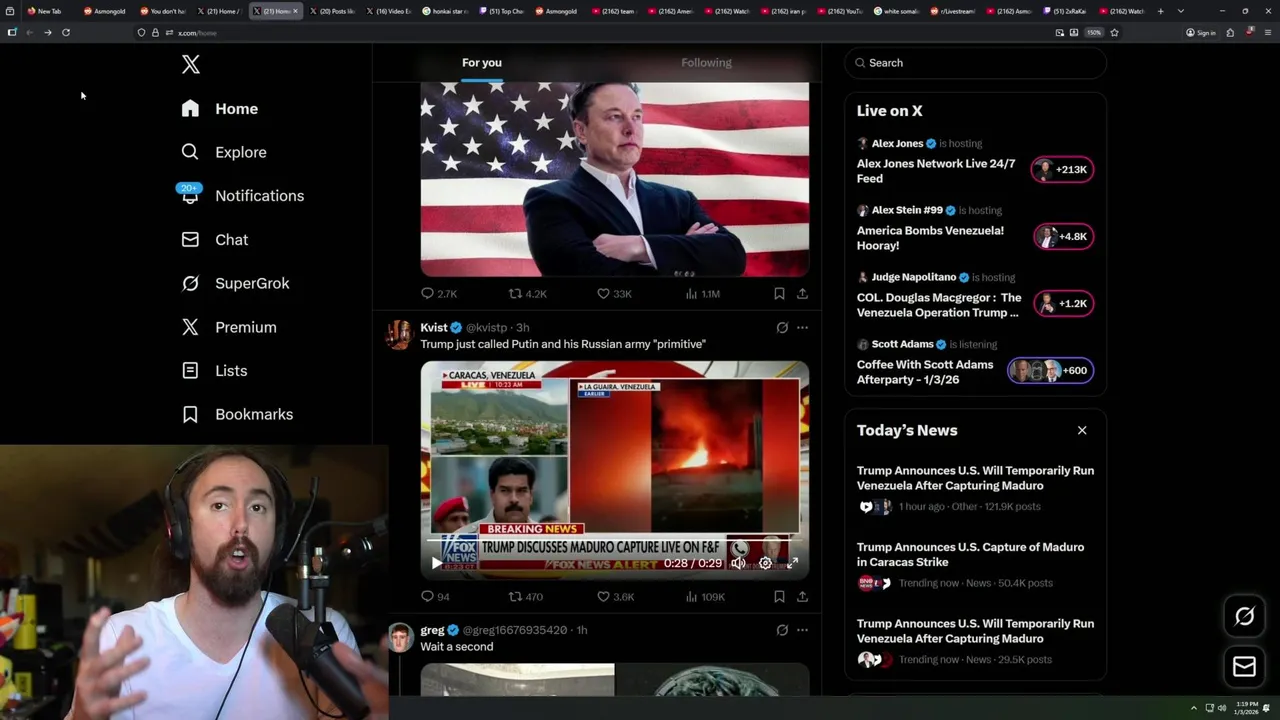Image resolution: width=1280 pixels, height=720 pixels.
Task: Open Bookmarks from sidebar
Action: (238, 414)
